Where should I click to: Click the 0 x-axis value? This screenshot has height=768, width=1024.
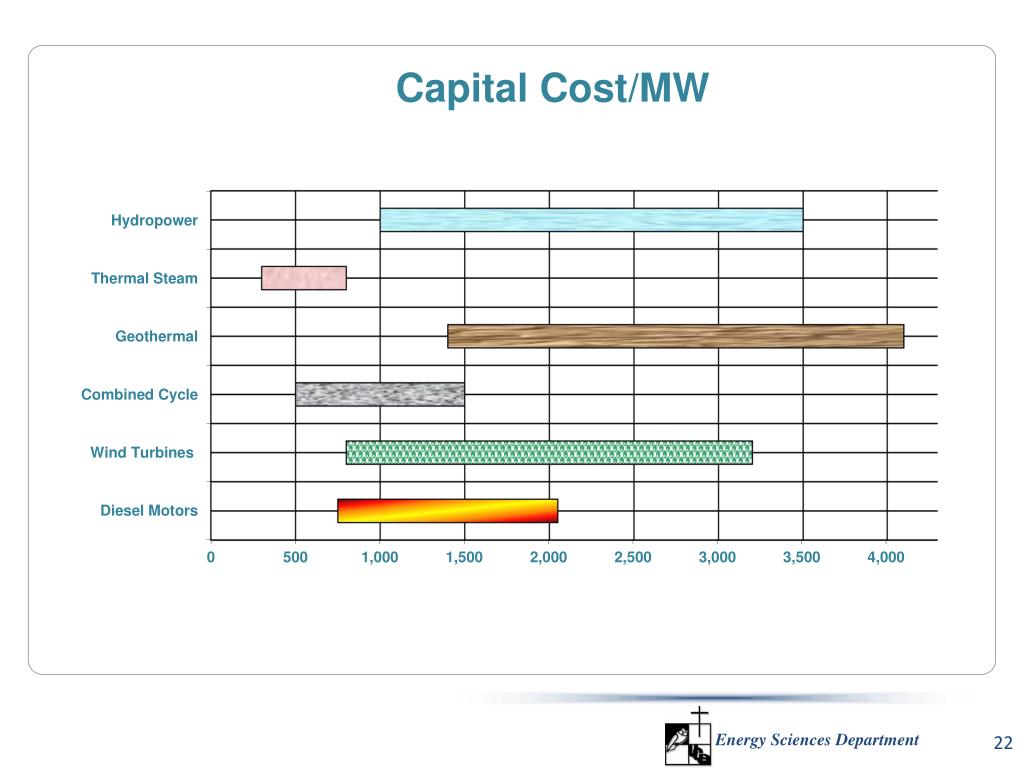(x=210, y=557)
